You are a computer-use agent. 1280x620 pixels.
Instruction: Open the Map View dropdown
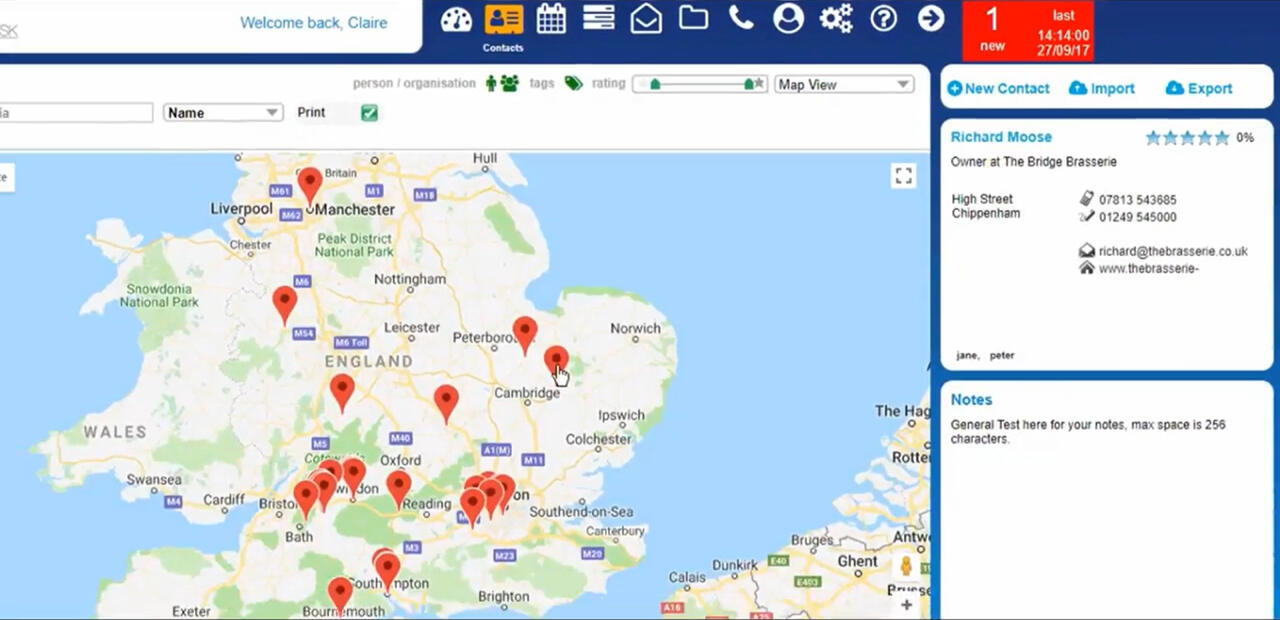click(x=842, y=84)
